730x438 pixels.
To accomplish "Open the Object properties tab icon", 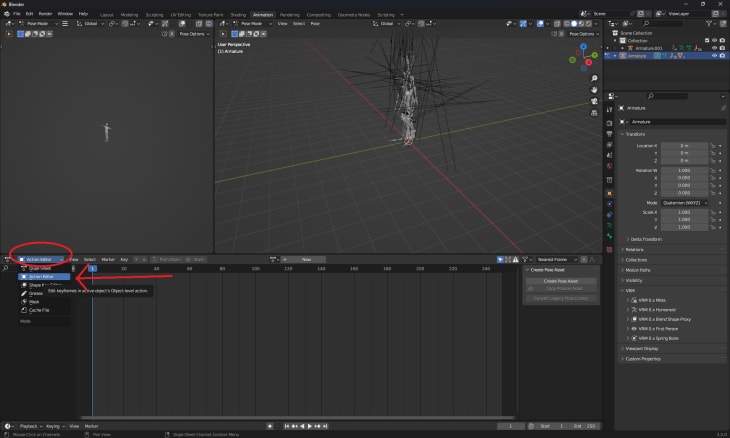I will point(609,193).
